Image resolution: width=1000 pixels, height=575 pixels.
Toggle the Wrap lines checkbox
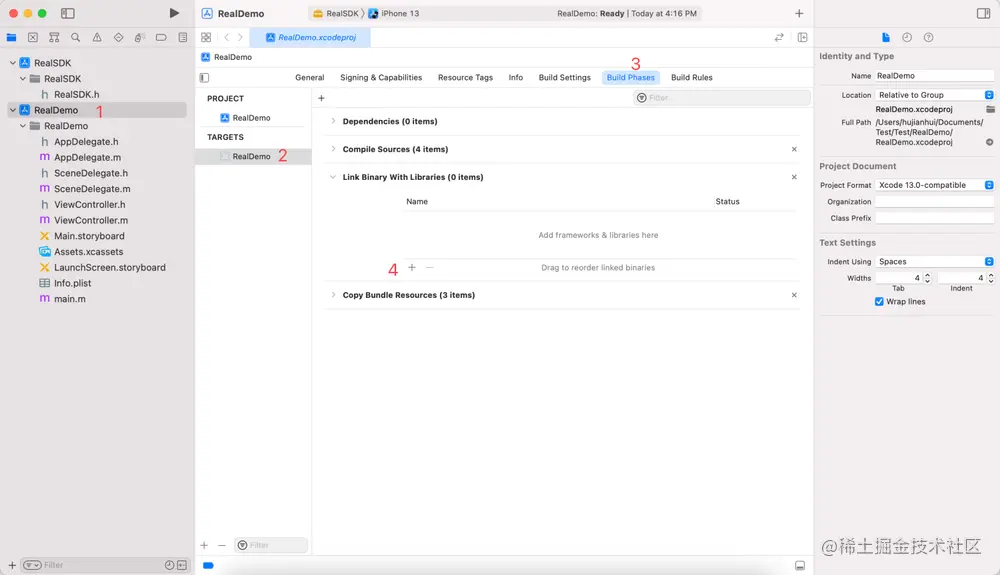click(x=879, y=302)
